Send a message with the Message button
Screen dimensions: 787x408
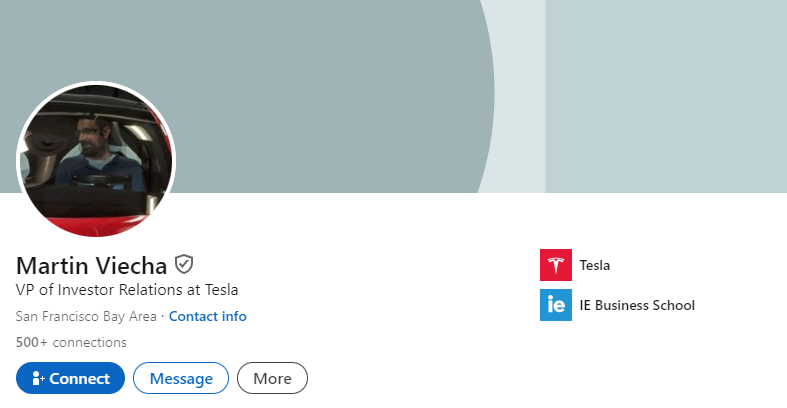click(x=181, y=379)
